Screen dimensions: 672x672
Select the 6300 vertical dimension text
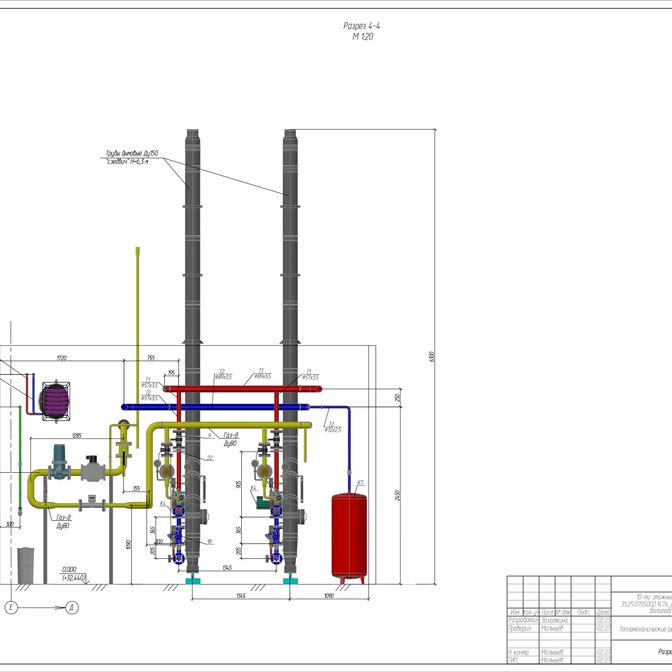(x=432, y=356)
